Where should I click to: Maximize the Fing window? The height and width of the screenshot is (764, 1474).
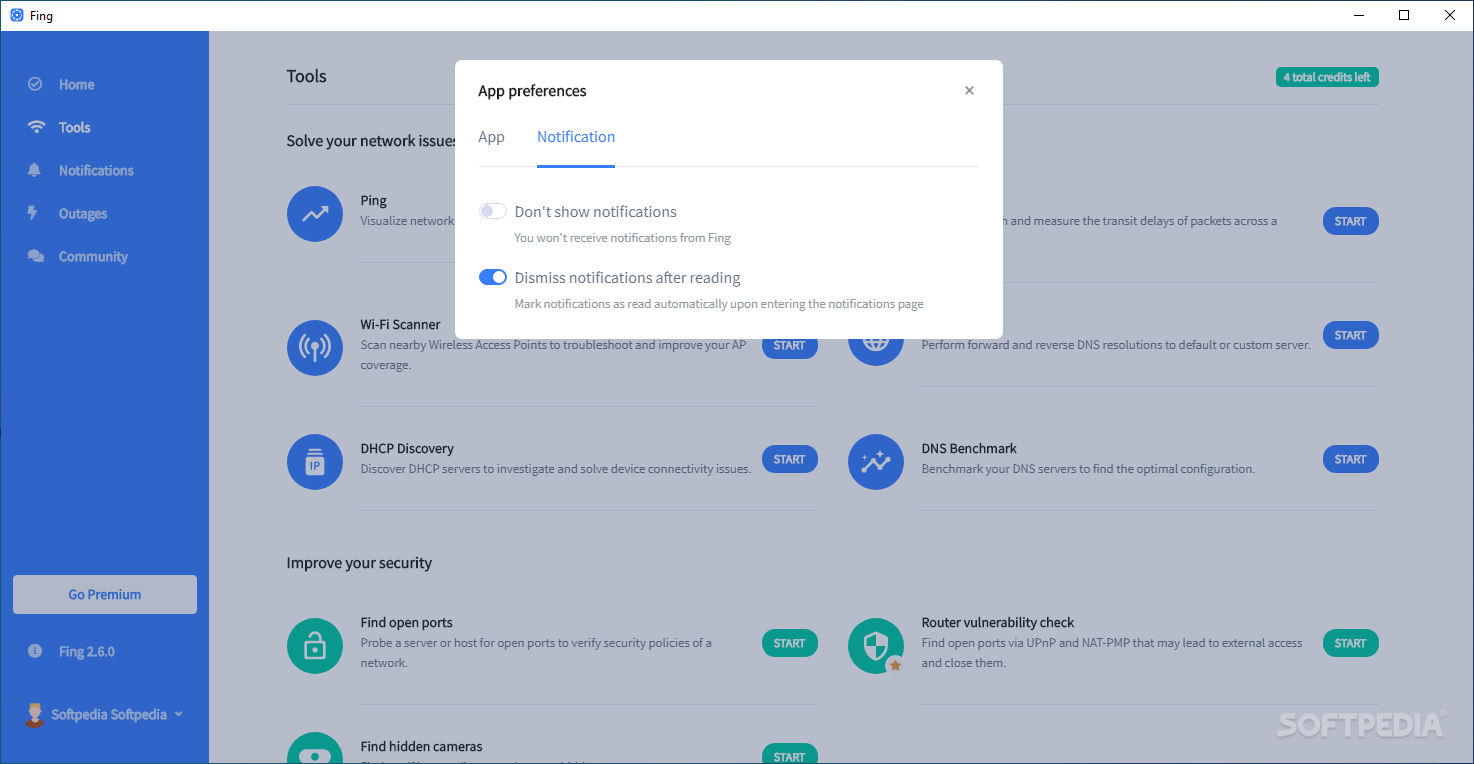[x=1404, y=15]
